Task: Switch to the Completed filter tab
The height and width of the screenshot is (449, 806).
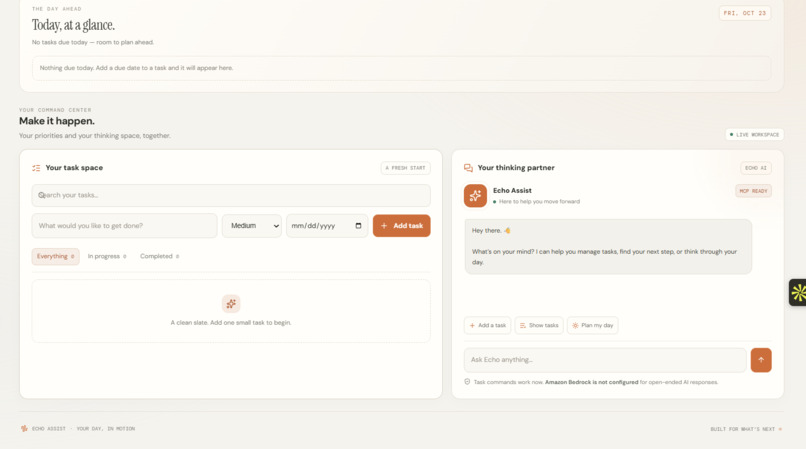Action: [159, 256]
